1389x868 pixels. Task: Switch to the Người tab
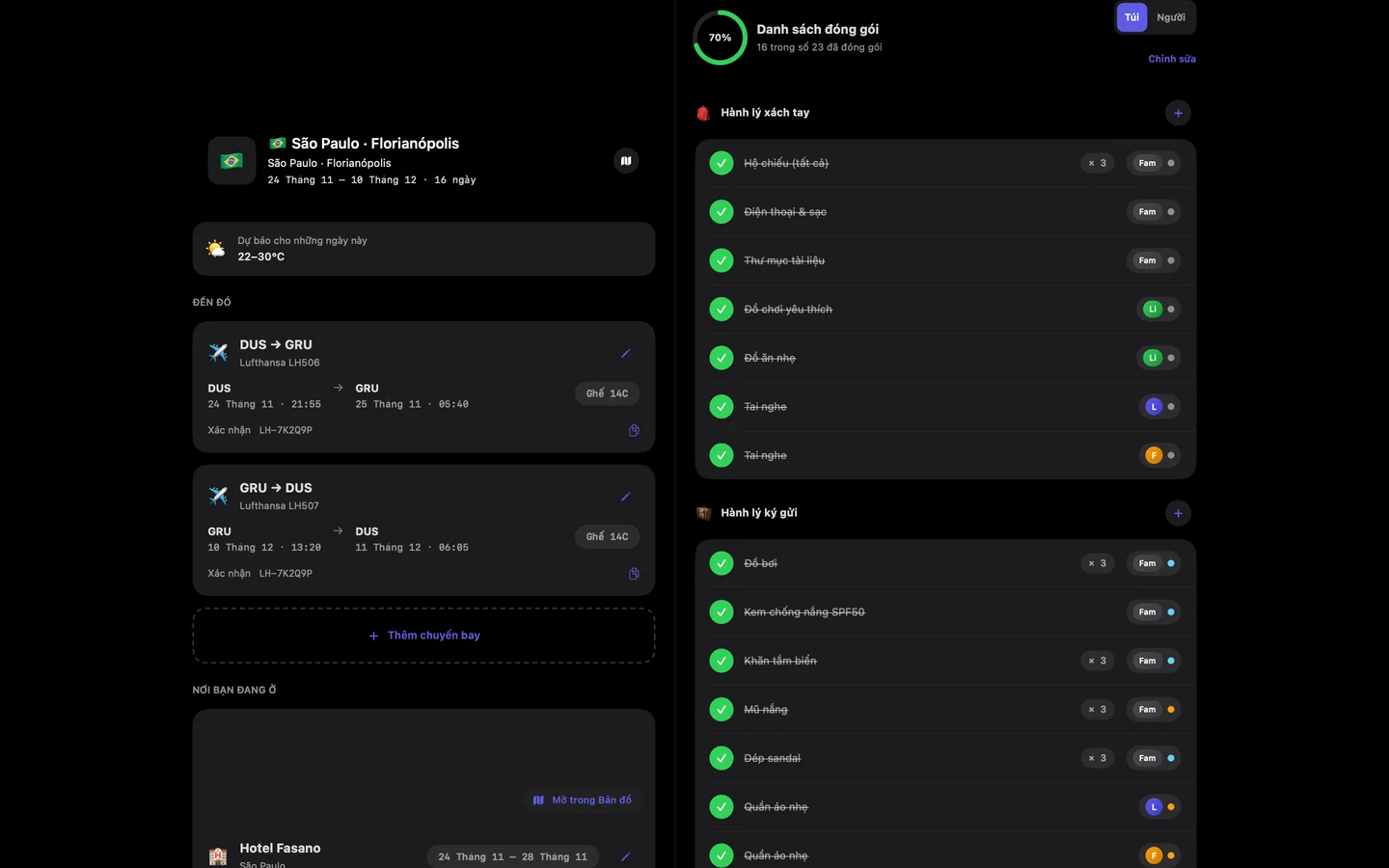[x=1171, y=17]
